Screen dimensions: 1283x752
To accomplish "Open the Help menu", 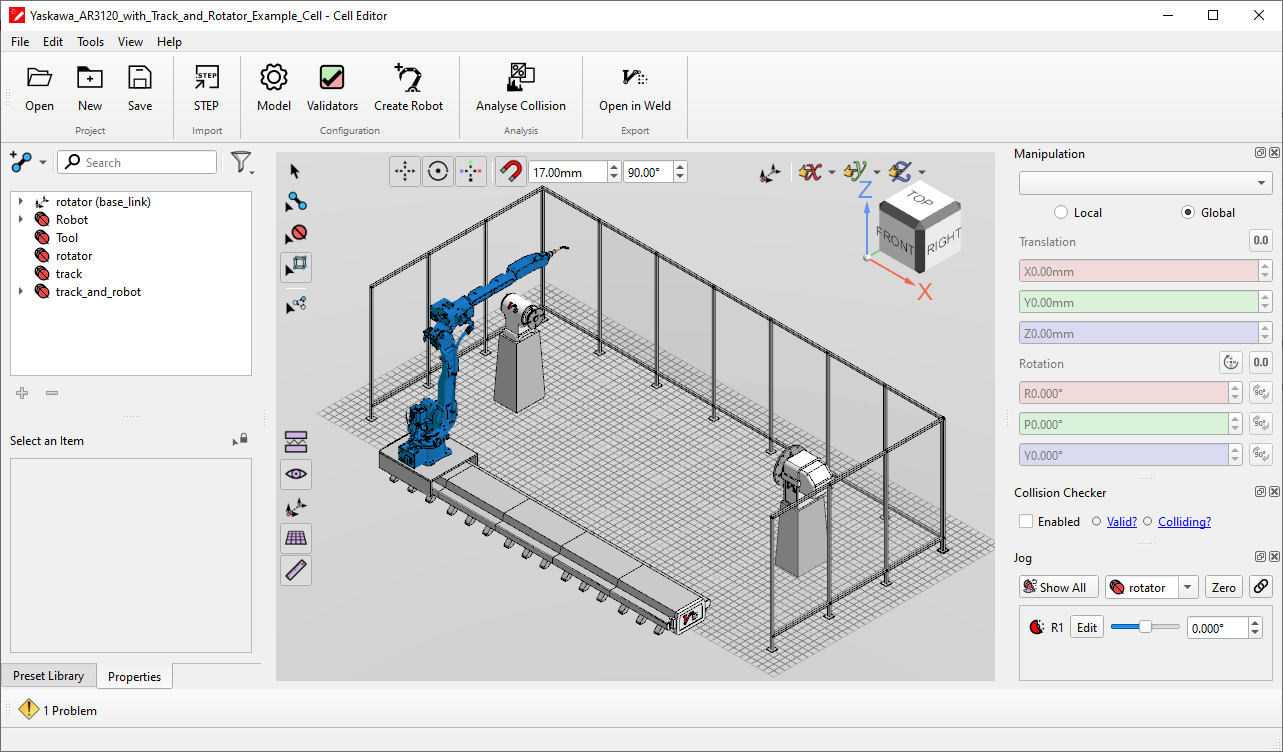I will pyautogui.click(x=169, y=42).
